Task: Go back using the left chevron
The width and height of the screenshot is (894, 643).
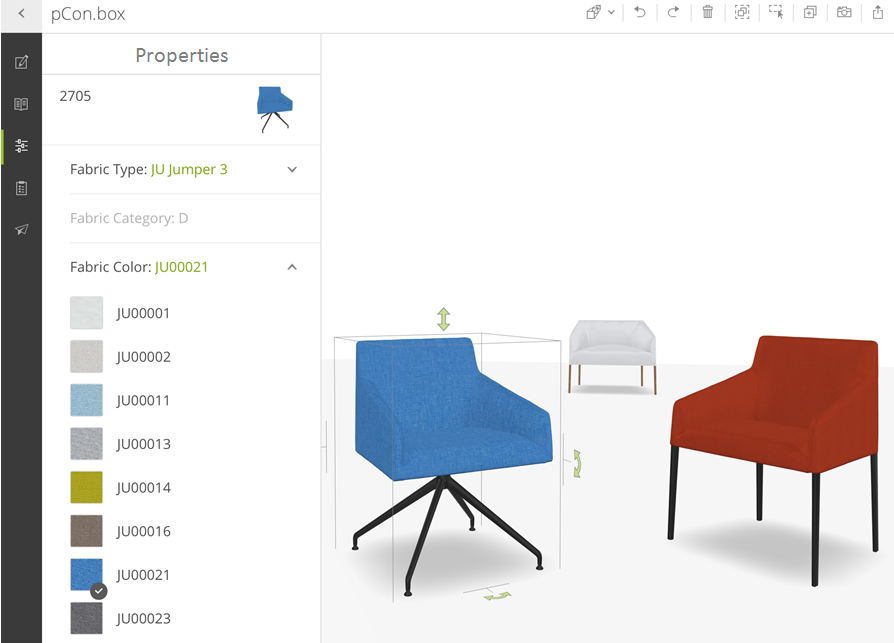Action: 21,13
